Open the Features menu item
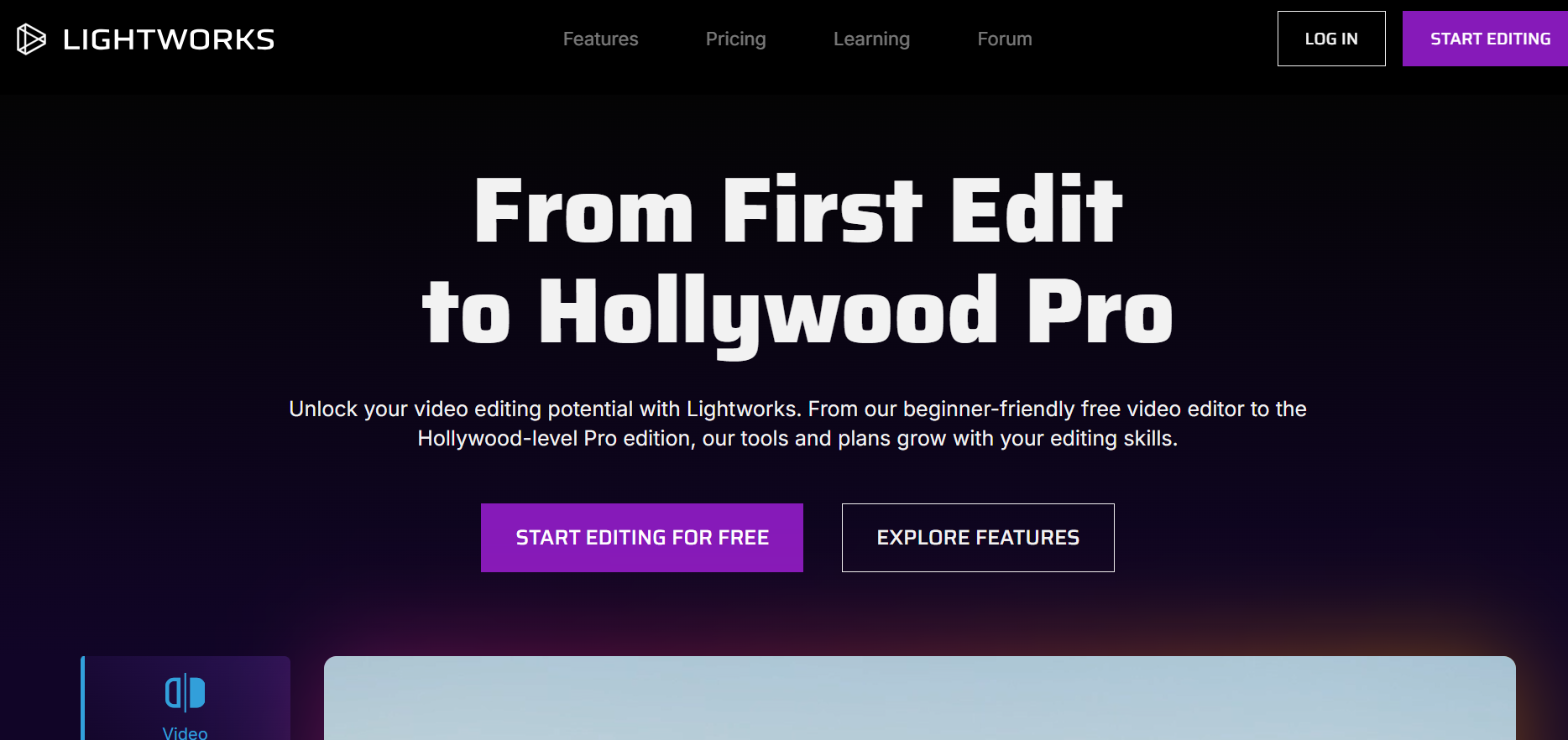Image resolution: width=1568 pixels, height=740 pixels. 600,39
